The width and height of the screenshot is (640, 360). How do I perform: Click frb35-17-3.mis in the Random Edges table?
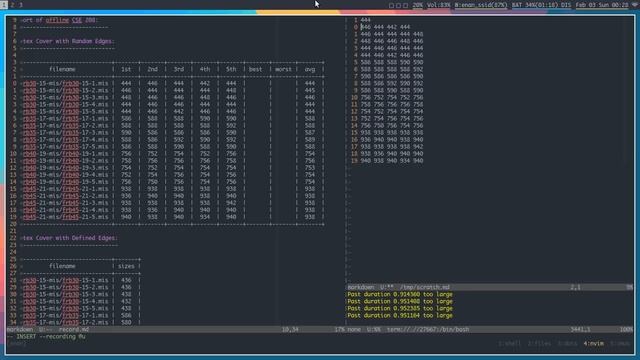65,133
